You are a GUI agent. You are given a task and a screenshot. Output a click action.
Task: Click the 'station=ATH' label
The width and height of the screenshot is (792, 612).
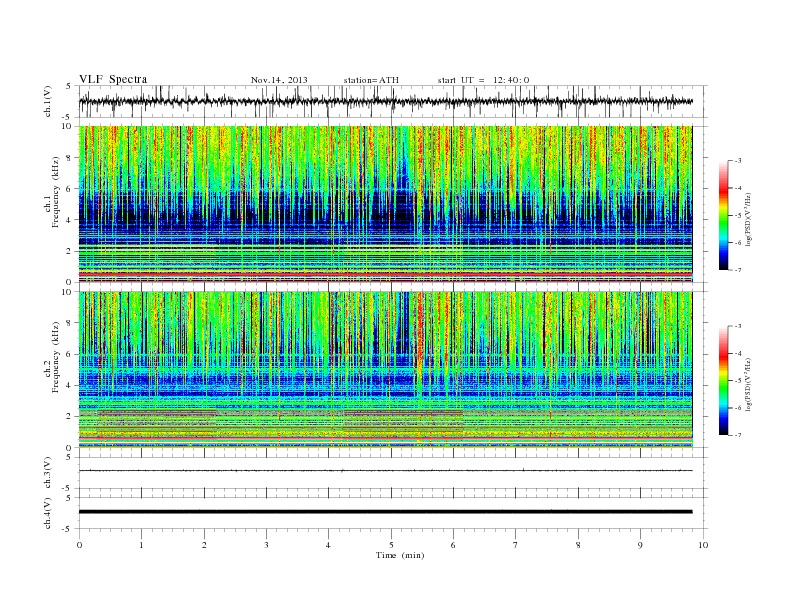pyautogui.click(x=371, y=80)
